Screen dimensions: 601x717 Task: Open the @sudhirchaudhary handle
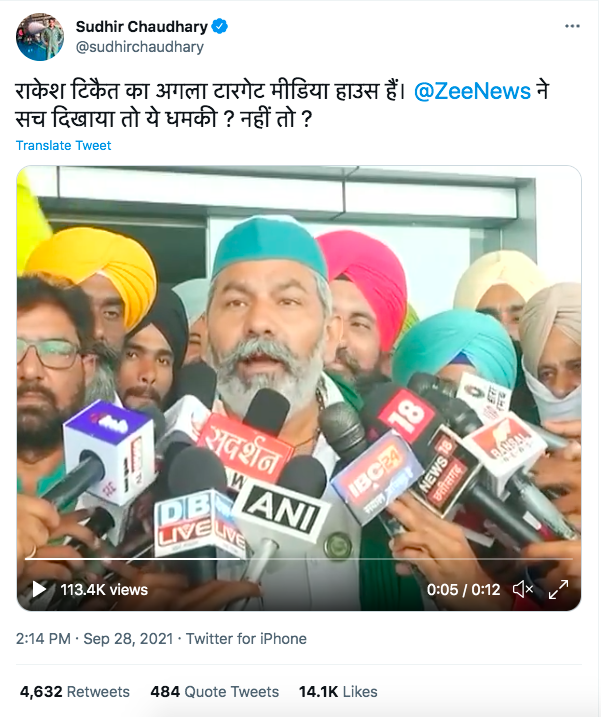tap(140, 47)
